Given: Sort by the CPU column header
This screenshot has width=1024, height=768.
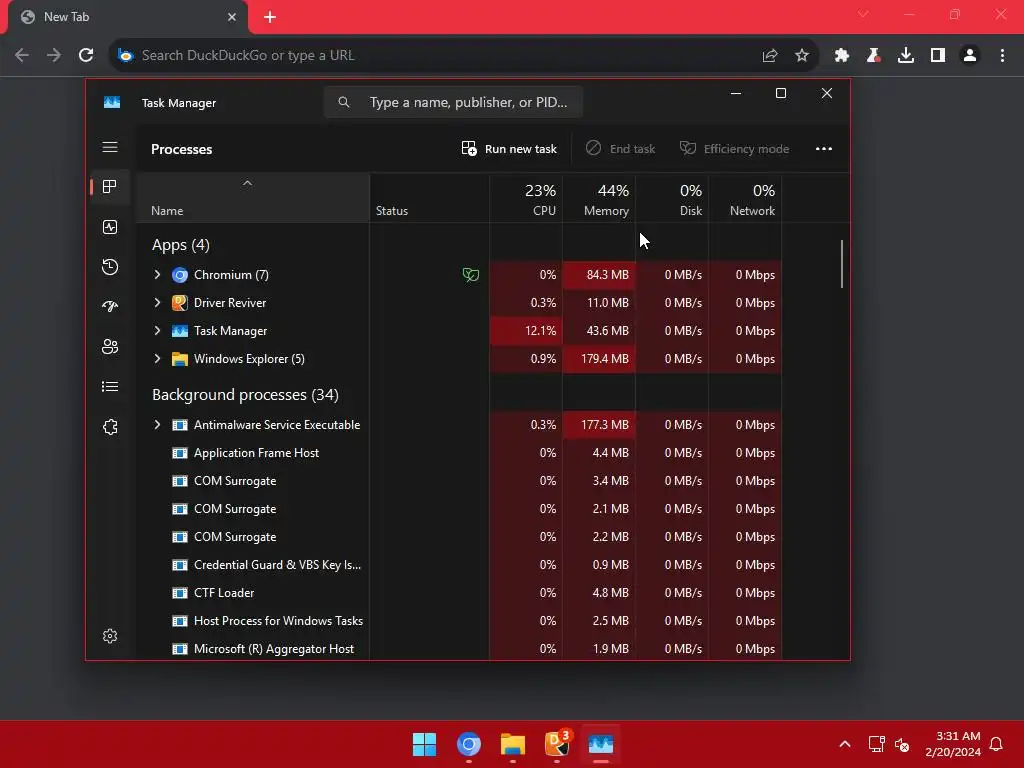Looking at the screenshot, I should [526, 199].
